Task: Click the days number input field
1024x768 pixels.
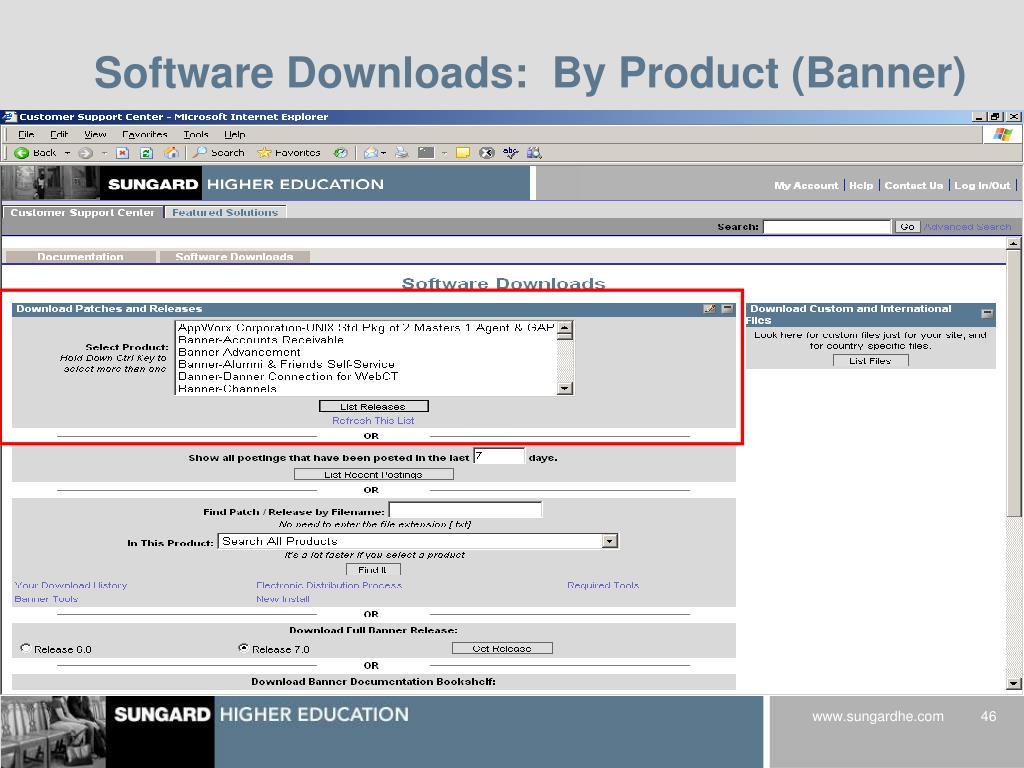Action: point(498,456)
